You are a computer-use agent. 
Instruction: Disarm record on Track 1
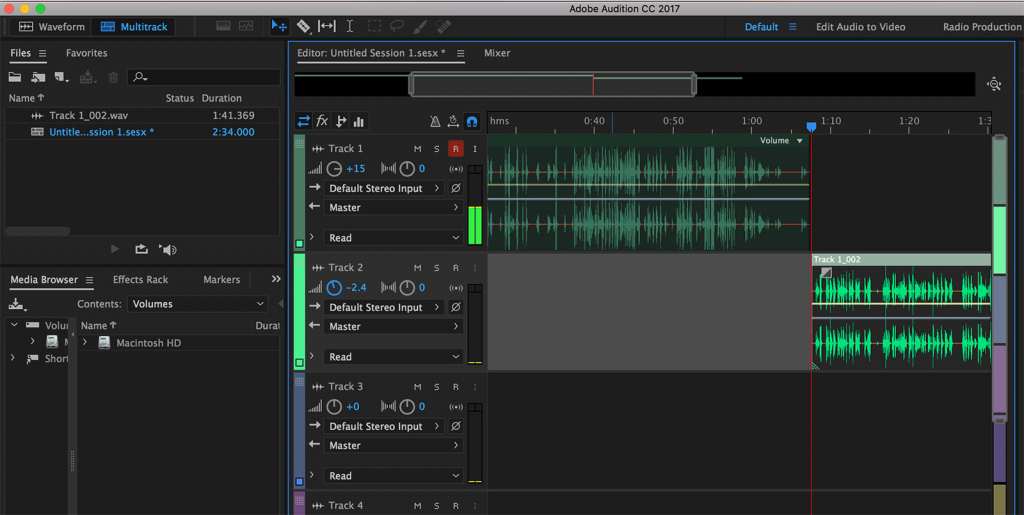456,149
